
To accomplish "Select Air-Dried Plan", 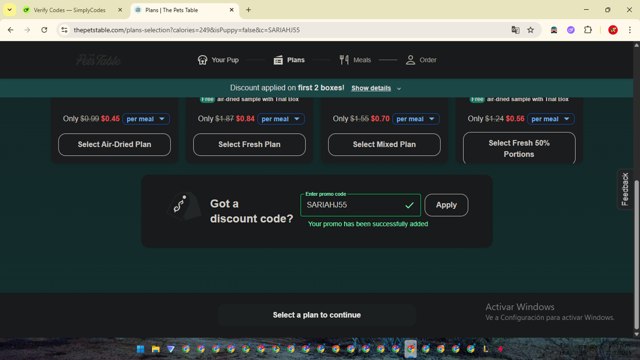I will coord(114,144).
